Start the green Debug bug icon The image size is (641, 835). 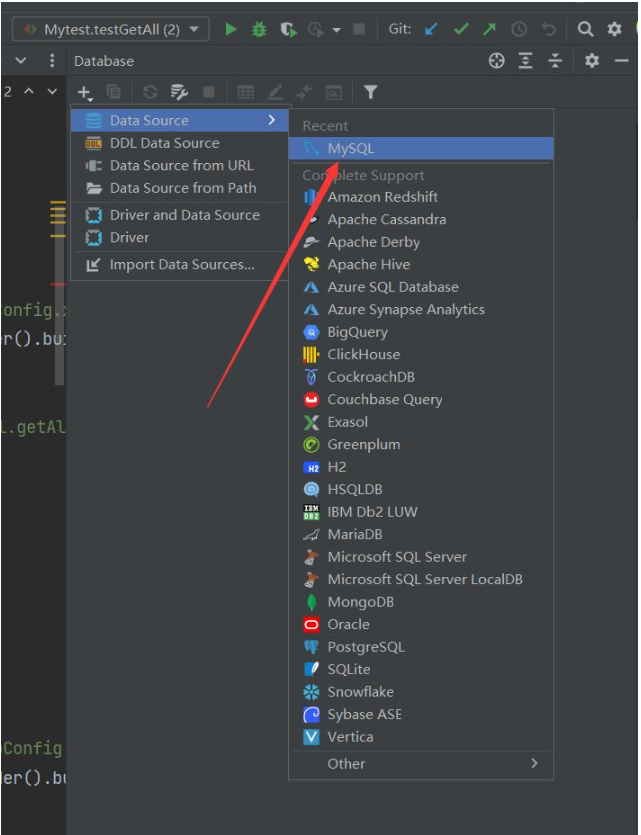pos(259,29)
